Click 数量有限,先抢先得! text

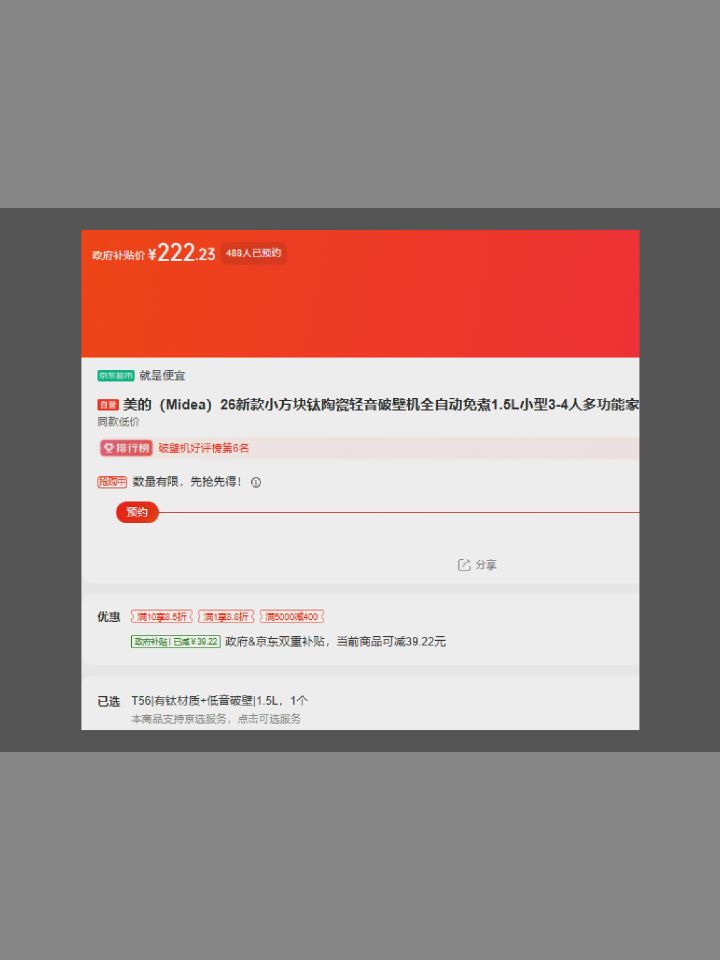(x=187, y=482)
